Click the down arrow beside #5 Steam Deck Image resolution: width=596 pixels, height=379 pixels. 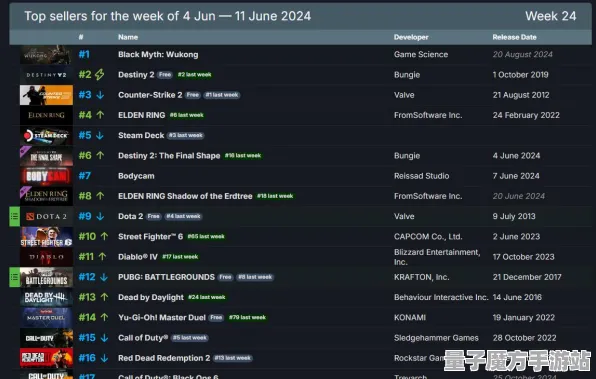[x=100, y=135]
